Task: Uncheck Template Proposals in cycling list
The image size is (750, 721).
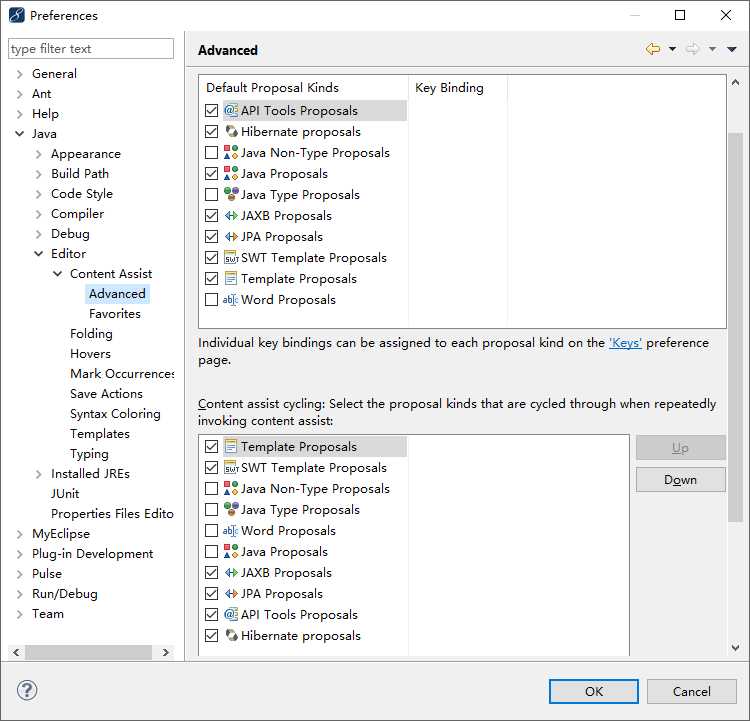Action: 211,447
